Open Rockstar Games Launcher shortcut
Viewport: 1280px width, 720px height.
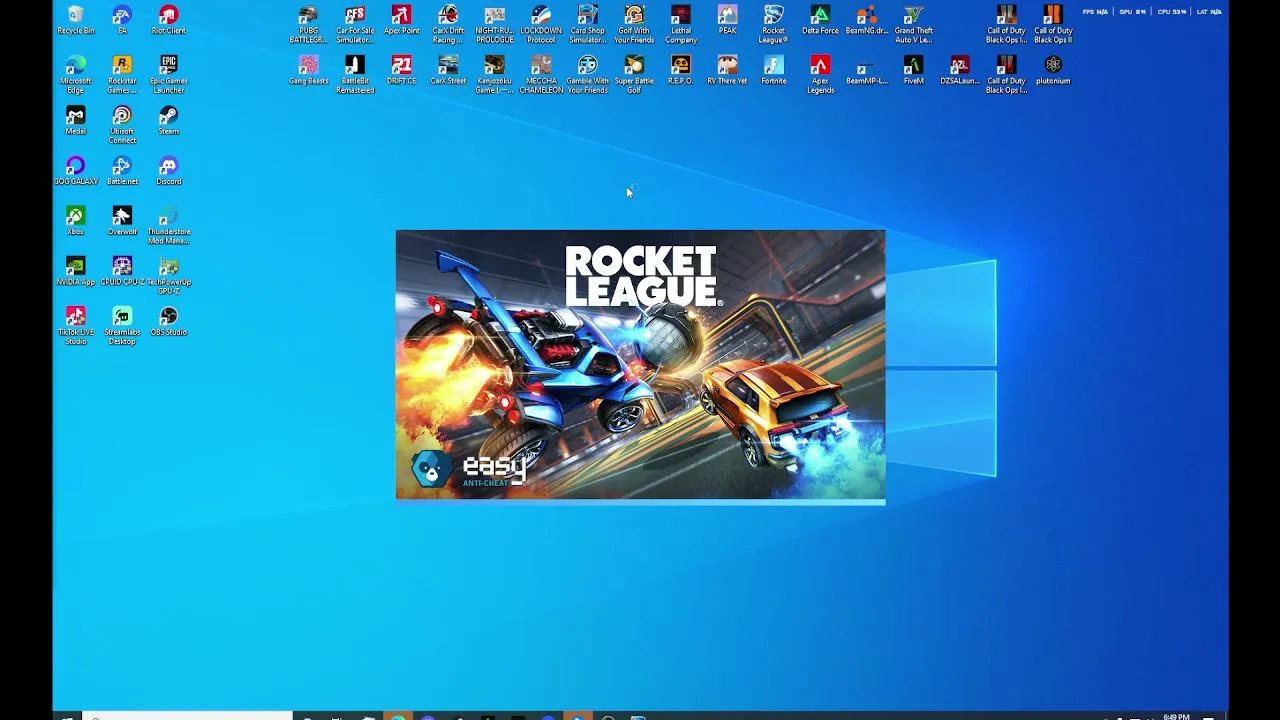click(x=122, y=75)
